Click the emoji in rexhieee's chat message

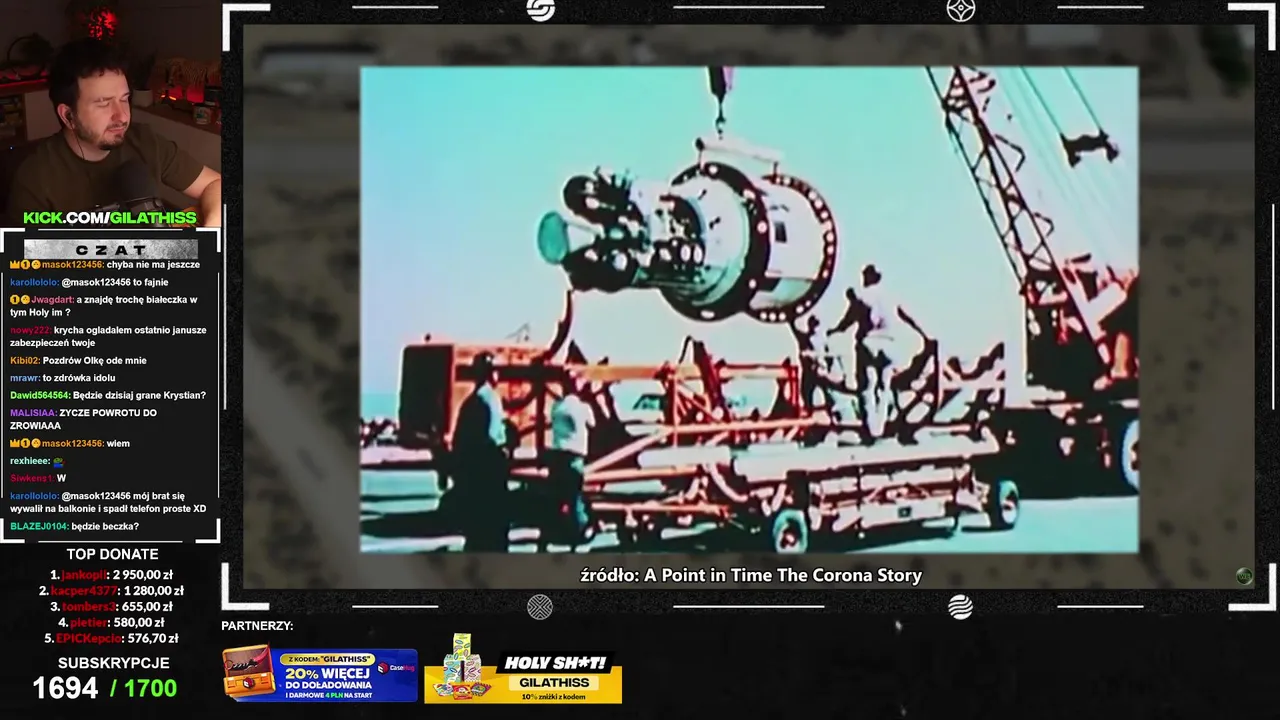pos(59,461)
